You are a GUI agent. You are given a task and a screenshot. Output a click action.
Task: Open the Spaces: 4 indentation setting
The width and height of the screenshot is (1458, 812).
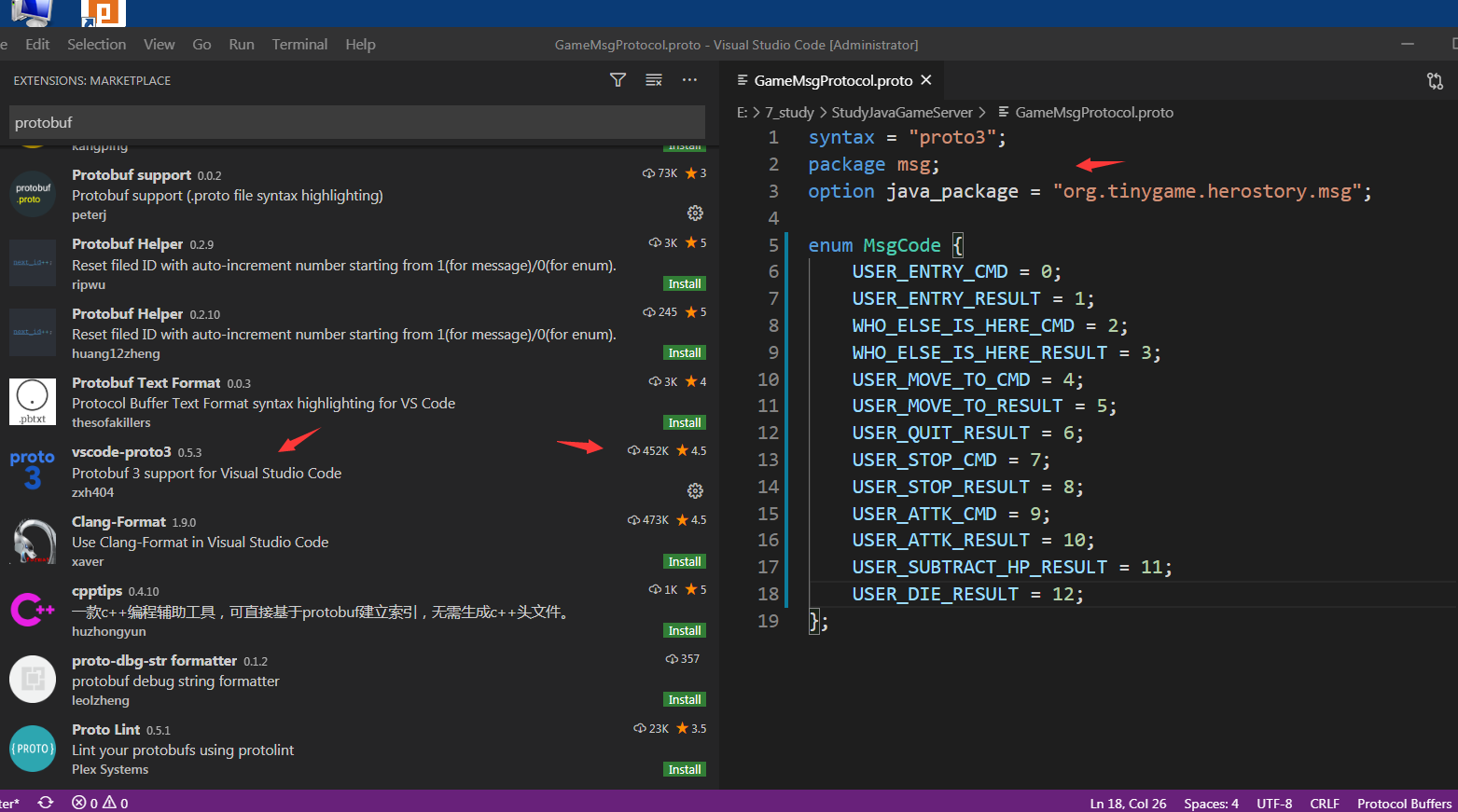(x=1210, y=803)
